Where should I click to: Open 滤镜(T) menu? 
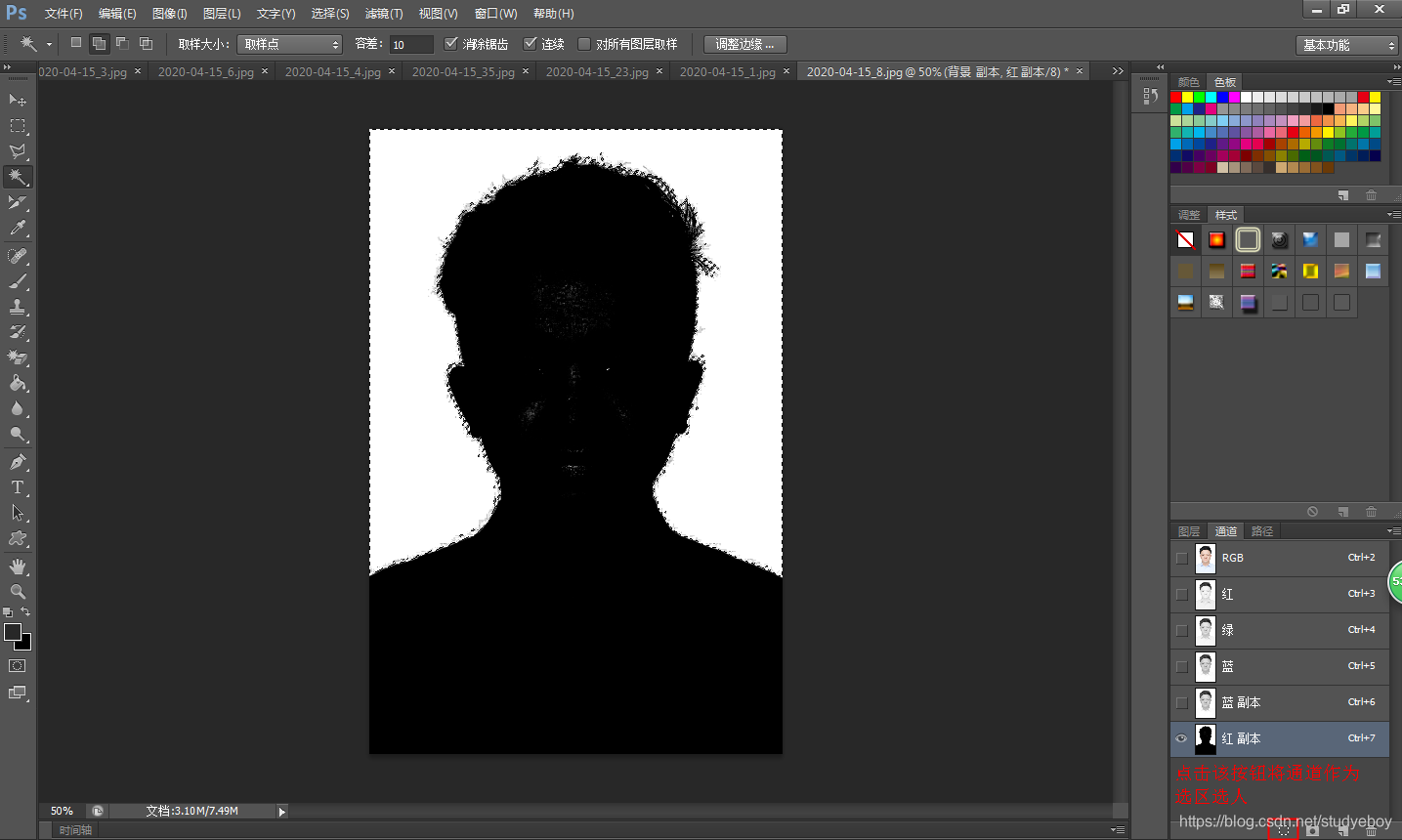383,14
